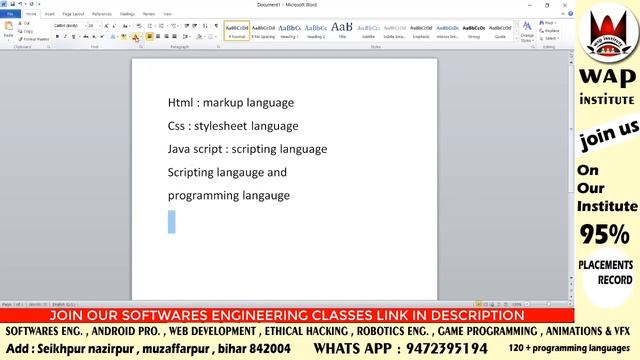This screenshot has width=640, height=360.
Task: Click the Grow Font icon
Action: click(107, 26)
